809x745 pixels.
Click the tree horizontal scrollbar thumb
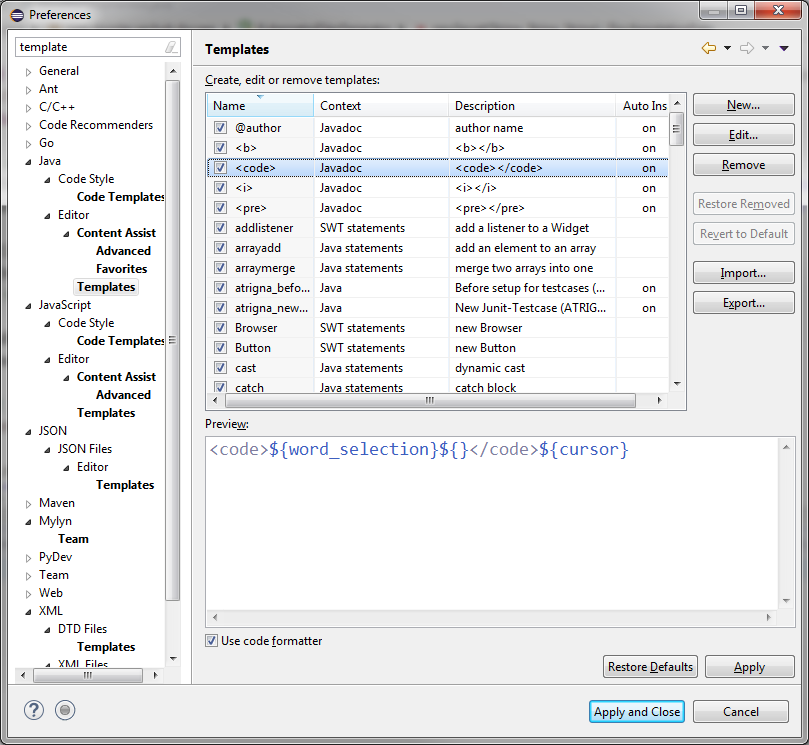88,675
